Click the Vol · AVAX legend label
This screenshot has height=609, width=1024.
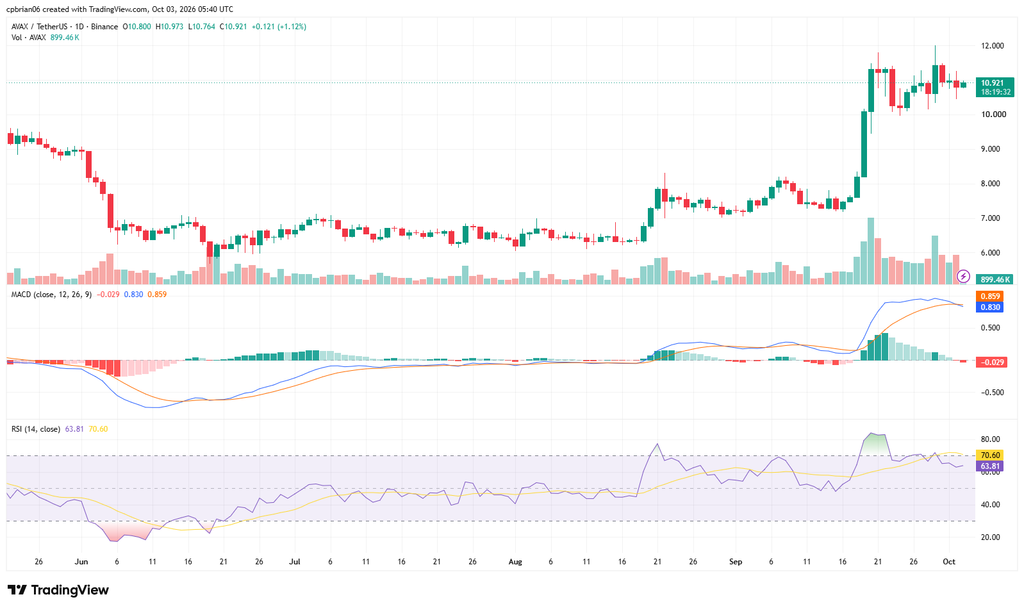click(29, 37)
